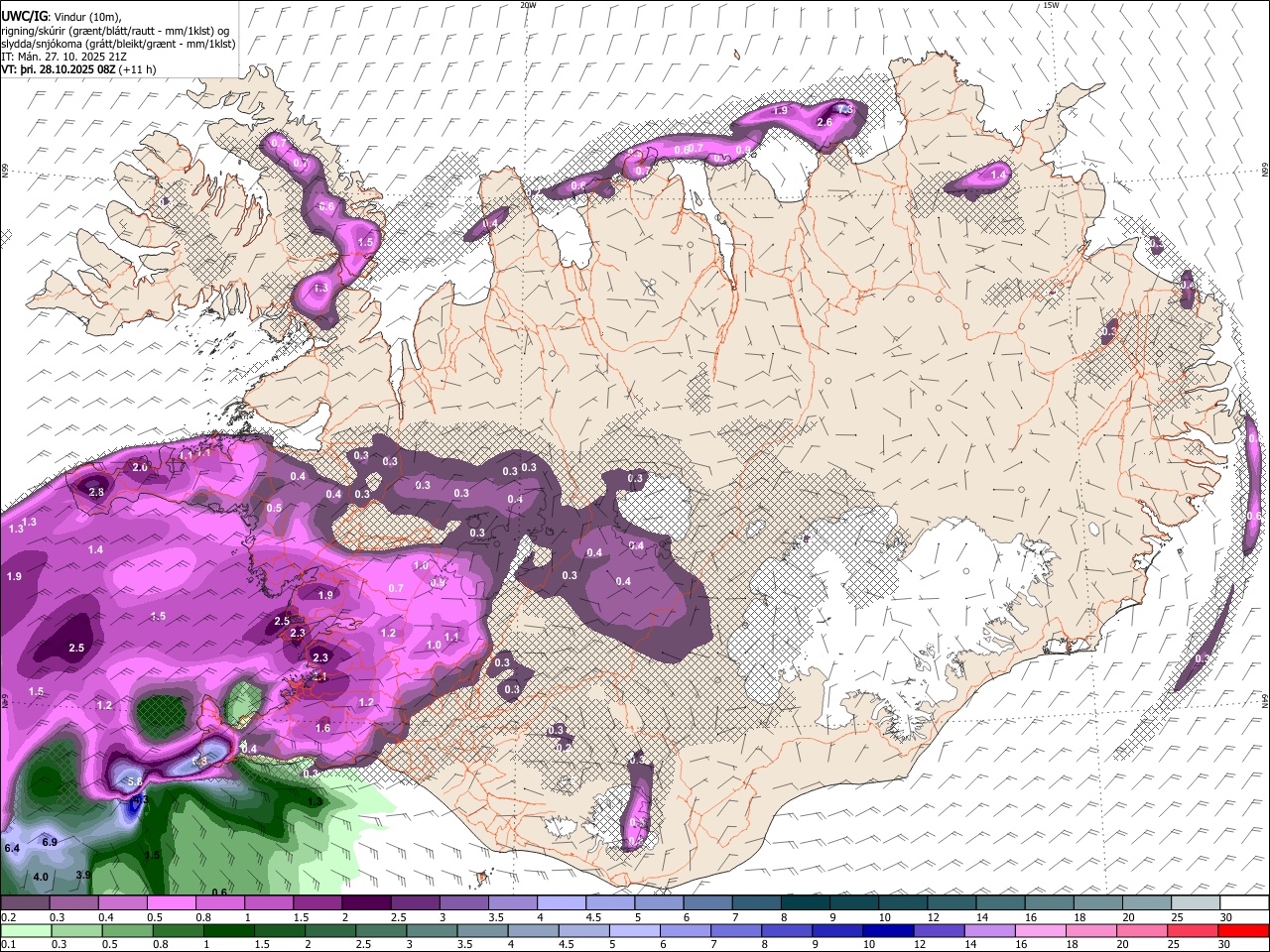Click the 6.4 rain value on map
1270x952 pixels.
(x=12, y=849)
